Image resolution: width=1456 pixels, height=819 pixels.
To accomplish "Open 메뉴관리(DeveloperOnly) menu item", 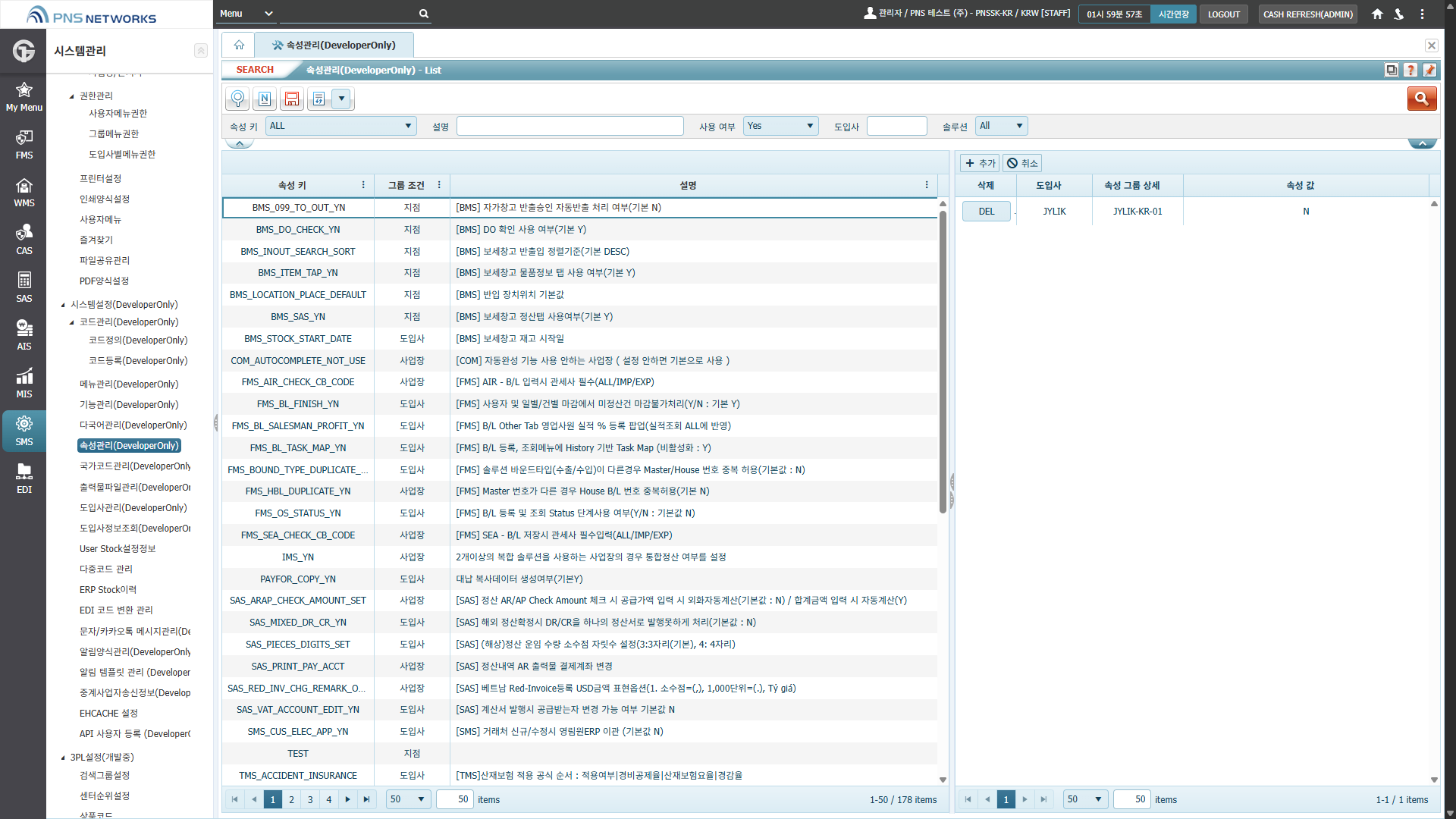I will [129, 384].
